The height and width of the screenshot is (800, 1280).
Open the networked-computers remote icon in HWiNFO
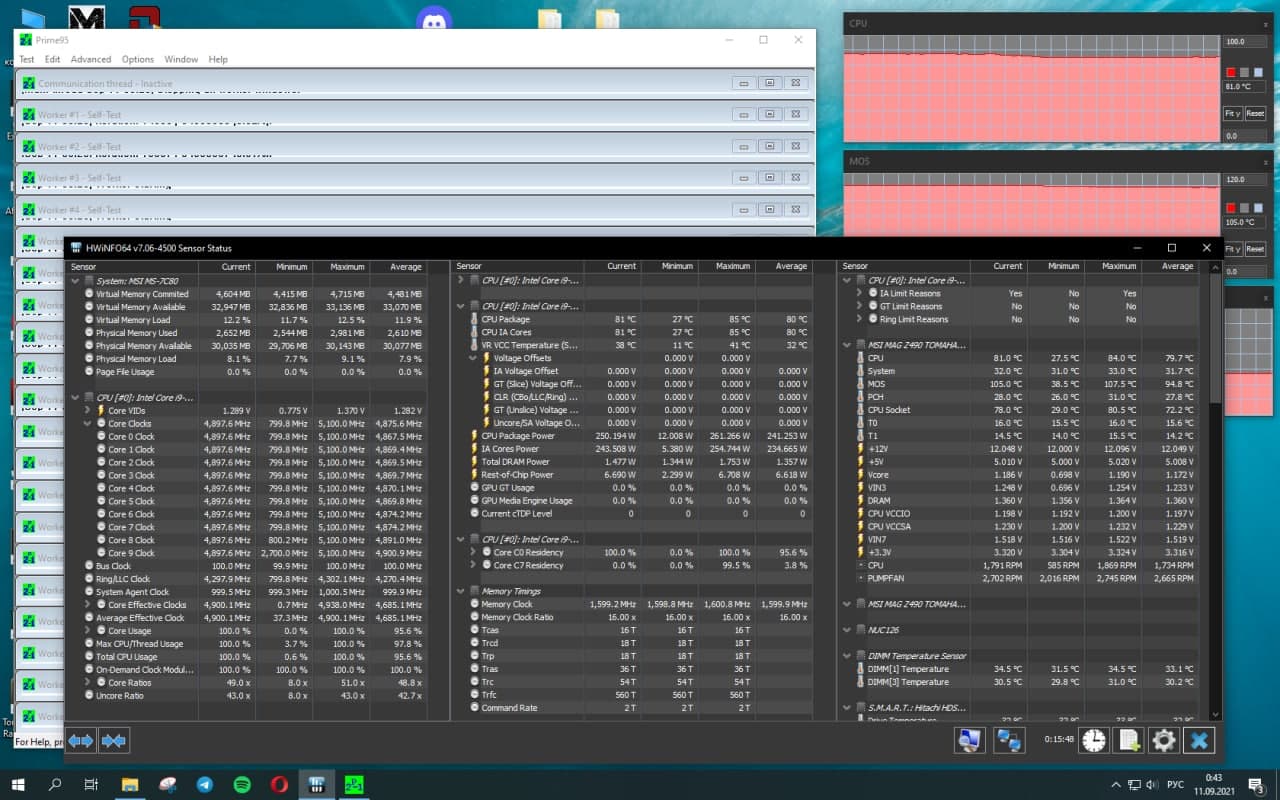[1009, 740]
